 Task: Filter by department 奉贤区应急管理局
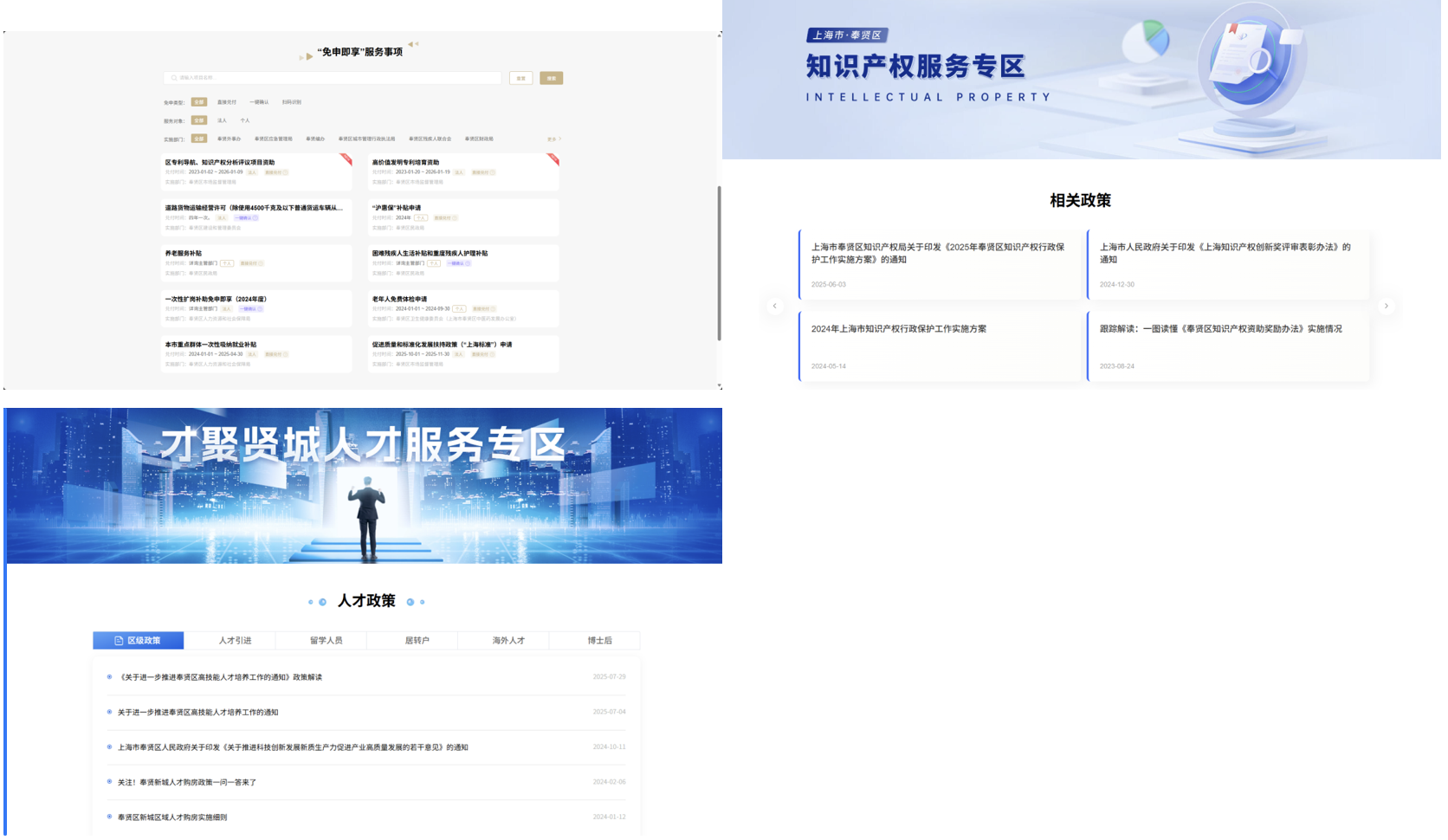[x=273, y=139]
